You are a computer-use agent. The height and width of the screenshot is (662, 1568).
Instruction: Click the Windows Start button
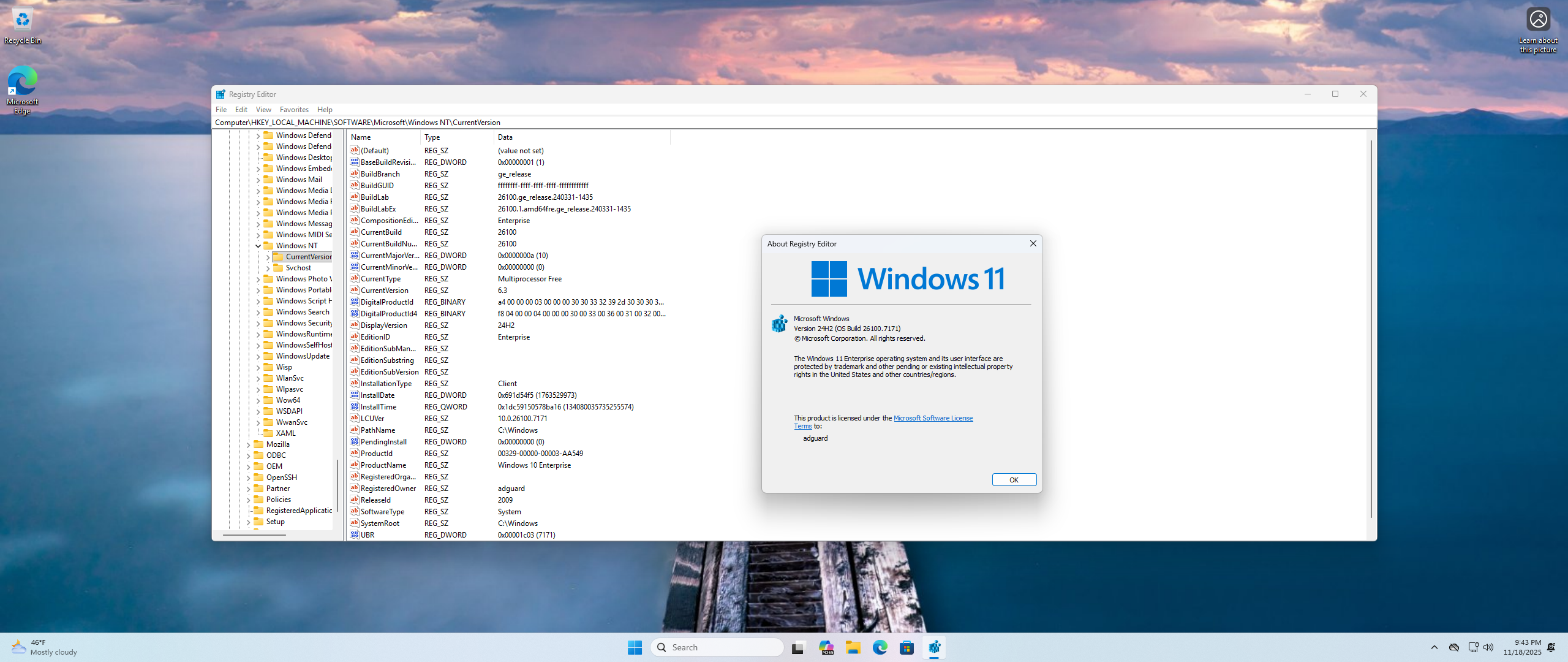click(635, 647)
